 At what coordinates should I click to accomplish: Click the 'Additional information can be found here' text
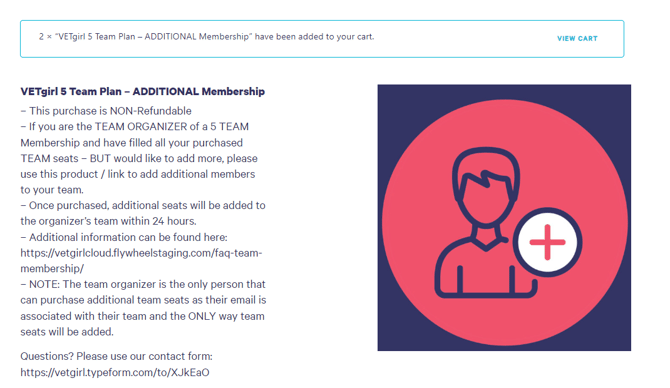124,237
